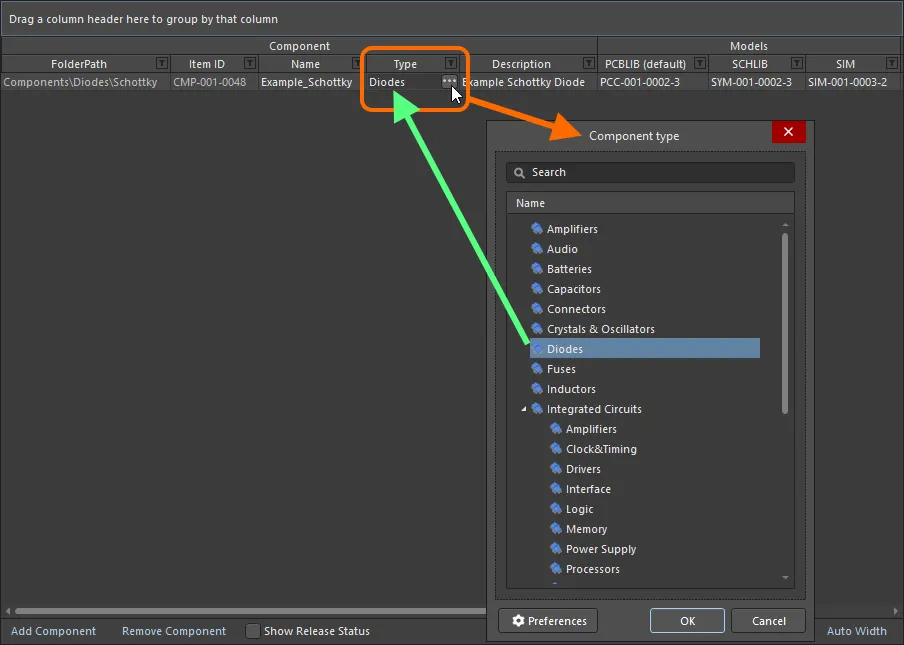Open the FolderPath column filter
This screenshot has width=904, height=645.
pyautogui.click(x=162, y=63)
